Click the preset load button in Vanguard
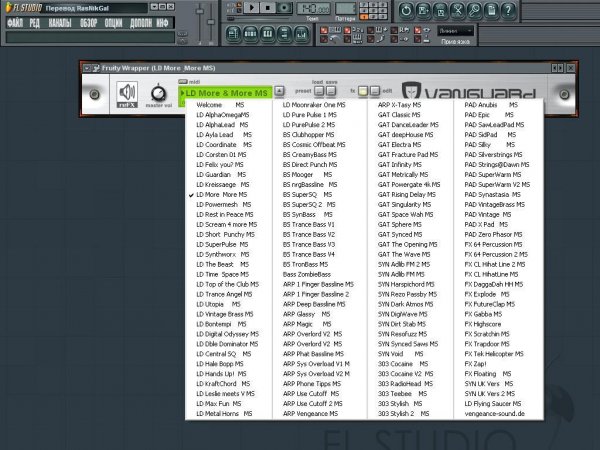 pyautogui.click(x=318, y=91)
